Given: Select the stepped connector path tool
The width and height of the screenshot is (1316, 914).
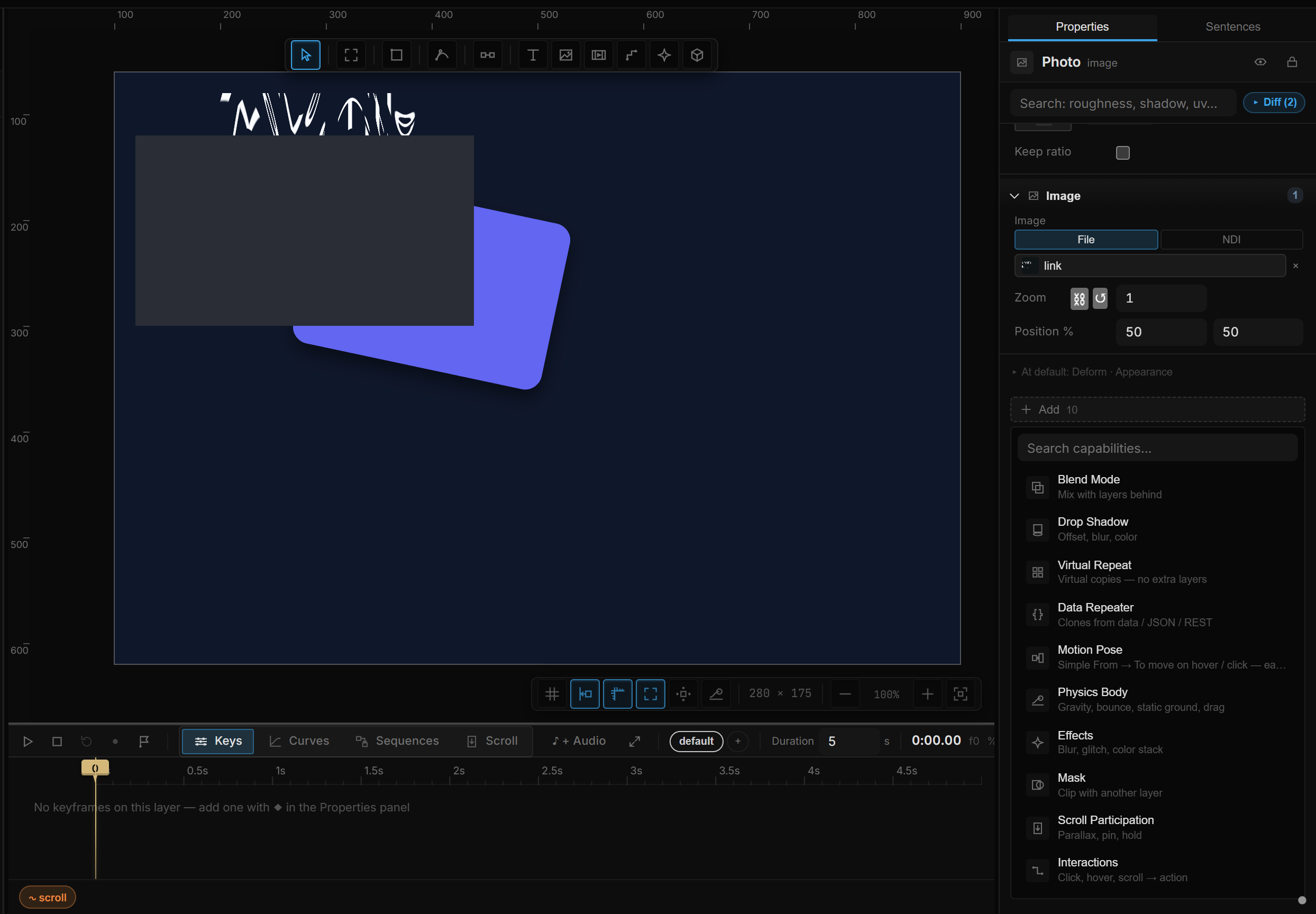Looking at the screenshot, I should point(631,55).
